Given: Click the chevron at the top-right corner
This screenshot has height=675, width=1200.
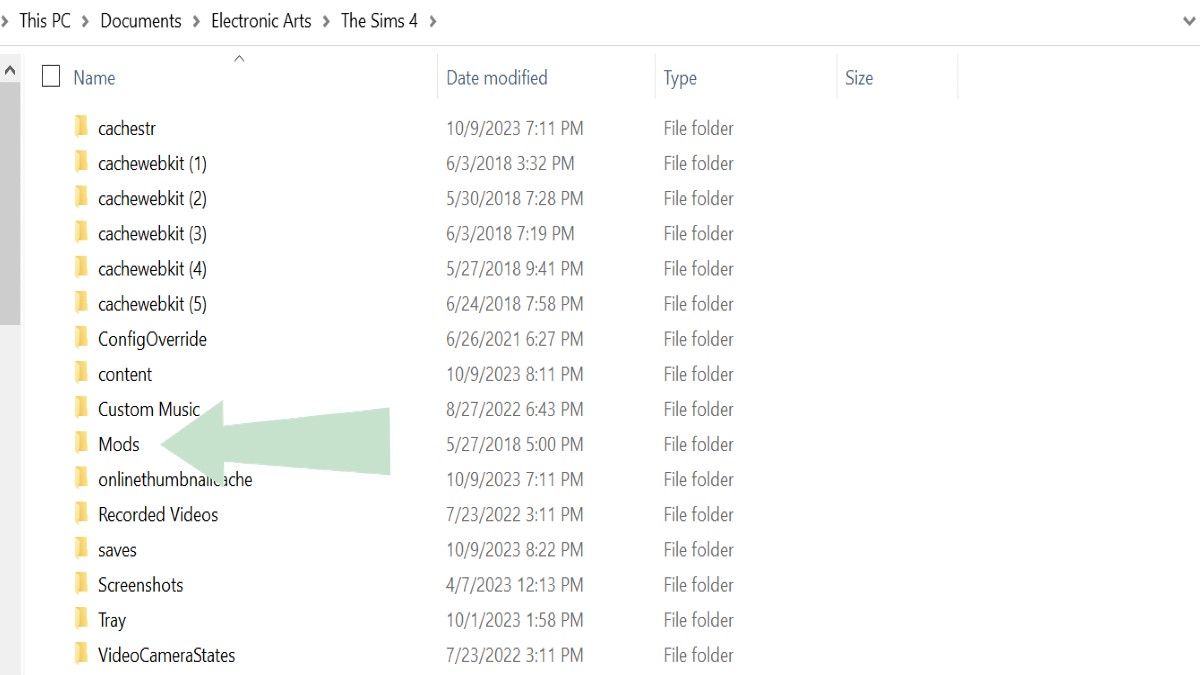Looking at the screenshot, I should tap(1189, 20).
